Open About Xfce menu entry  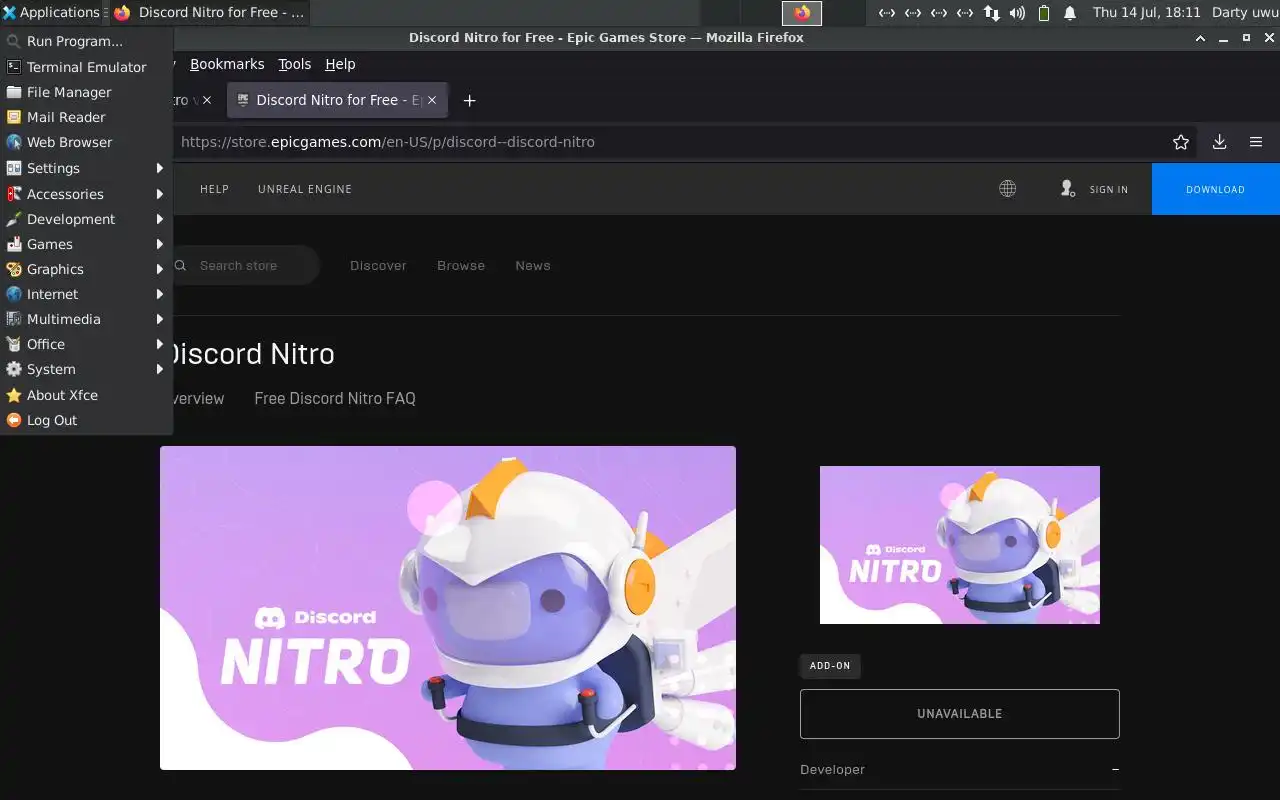tap(86, 395)
